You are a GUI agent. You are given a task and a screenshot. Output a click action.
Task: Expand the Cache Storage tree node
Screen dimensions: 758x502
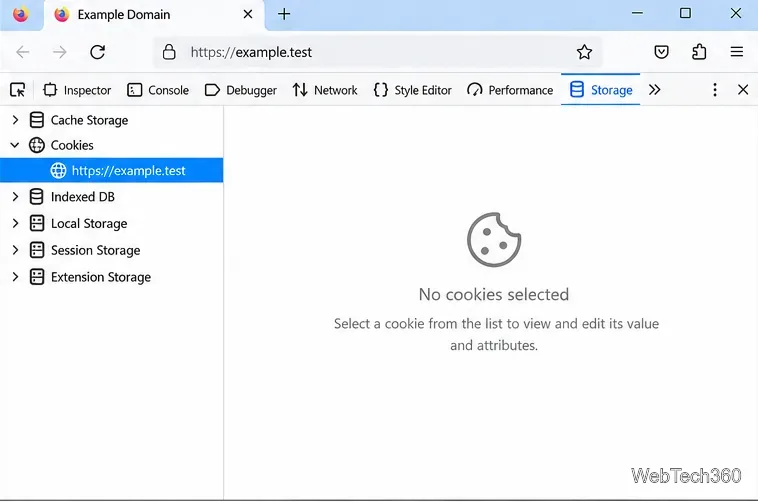click(15, 120)
